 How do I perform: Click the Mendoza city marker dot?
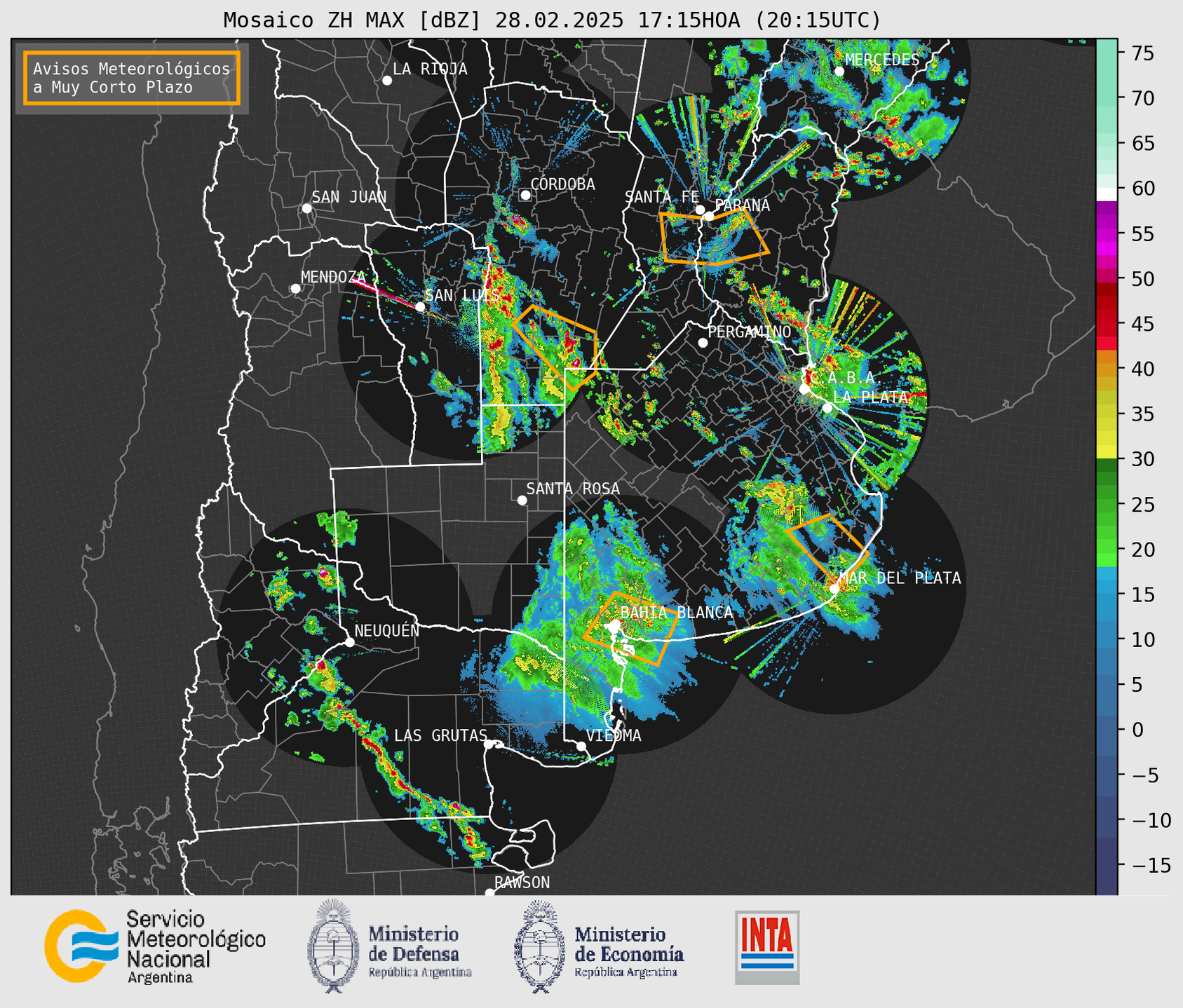pyautogui.click(x=295, y=289)
